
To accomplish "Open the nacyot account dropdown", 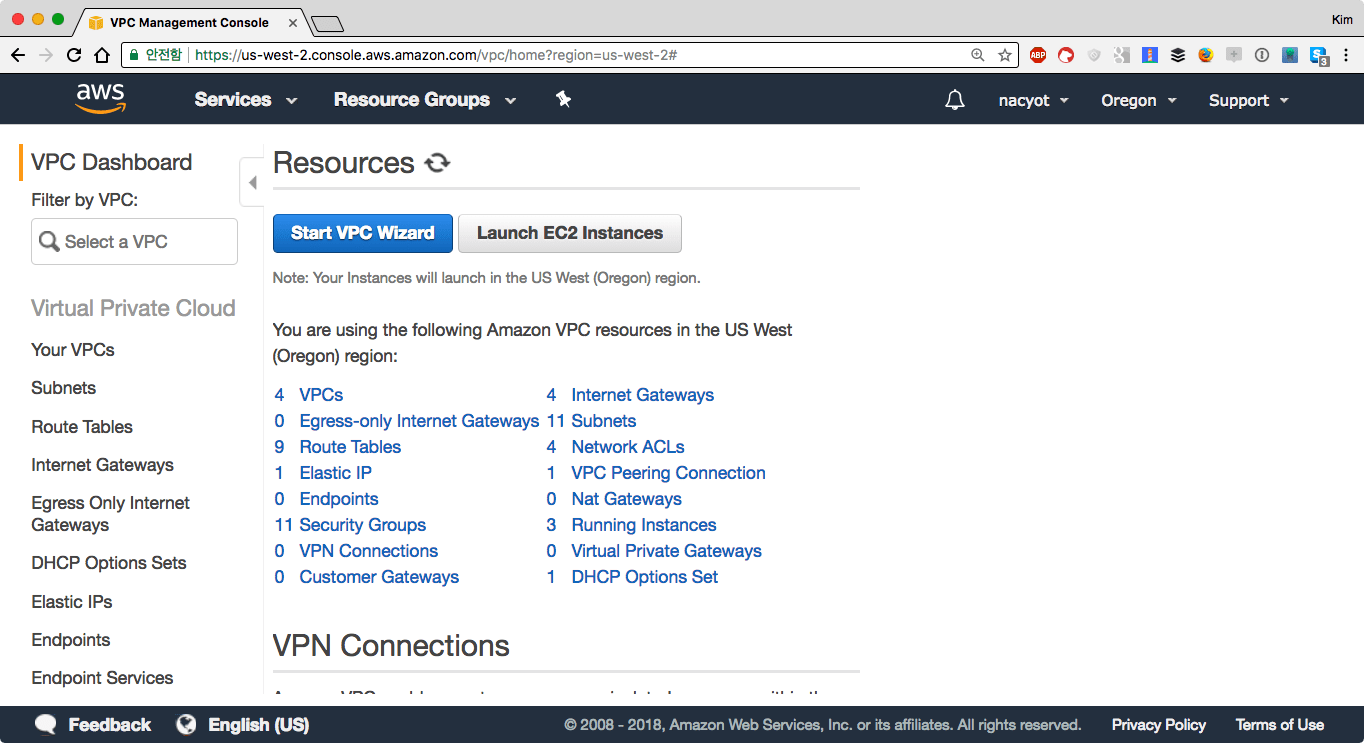I will (x=1033, y=100).
